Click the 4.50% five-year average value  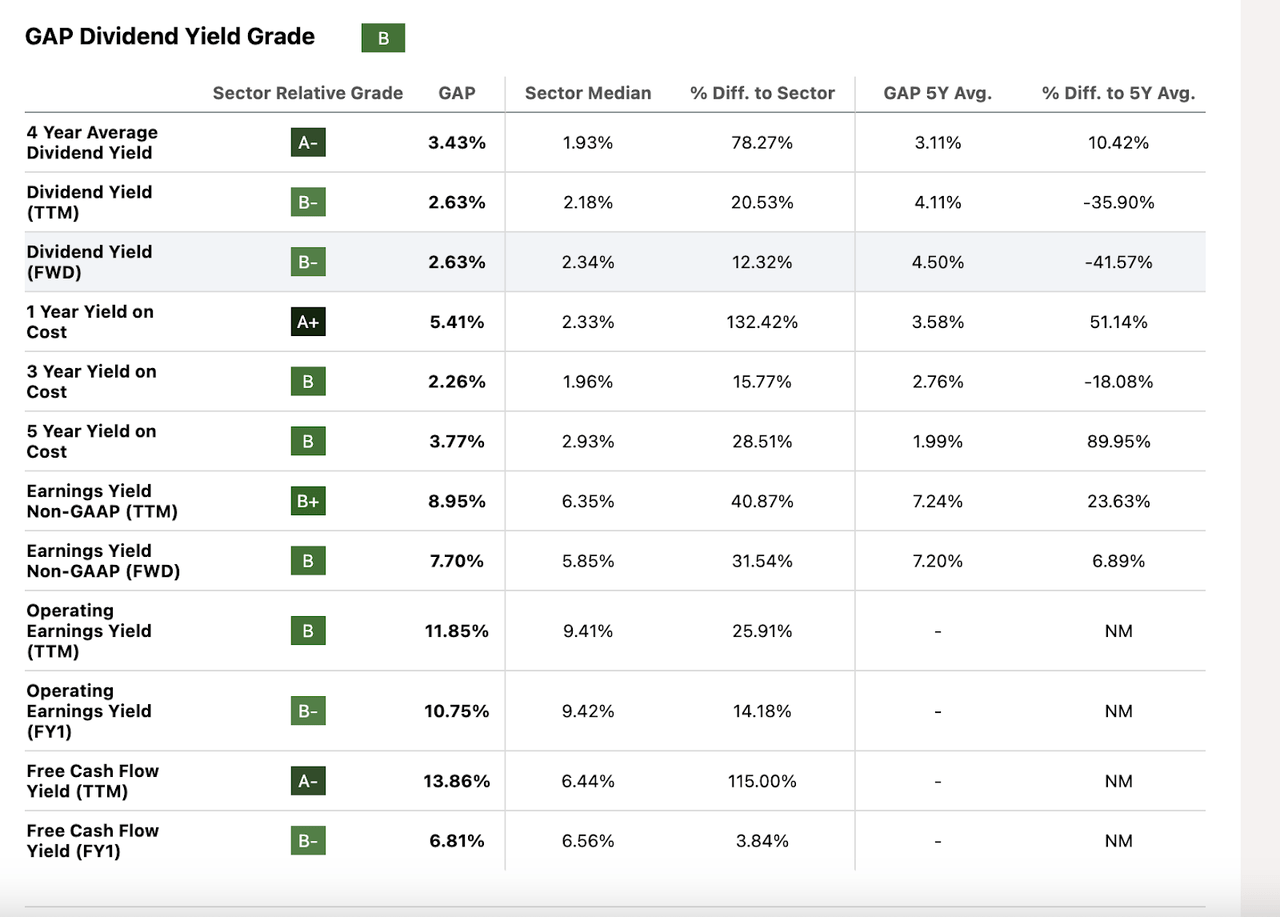coord(937,262)
